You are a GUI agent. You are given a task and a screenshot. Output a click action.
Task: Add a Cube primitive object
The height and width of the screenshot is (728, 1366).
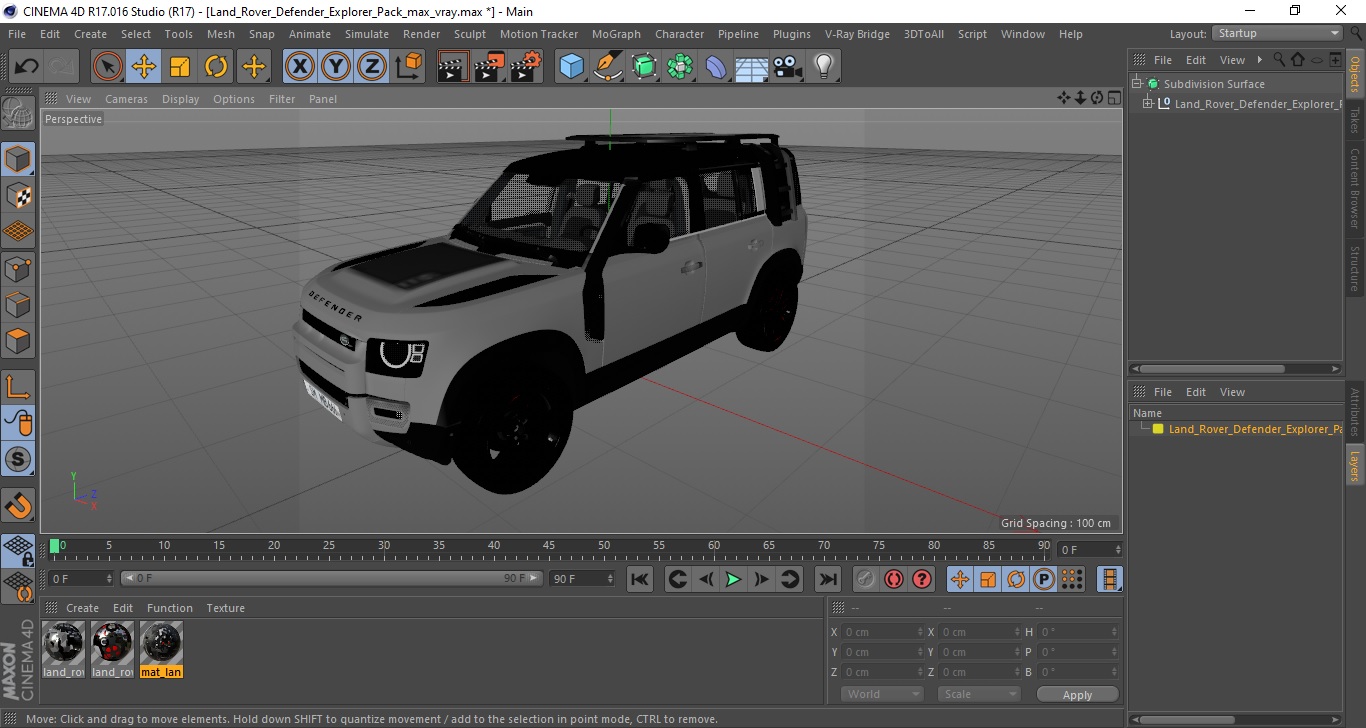[x=572, y=67]
